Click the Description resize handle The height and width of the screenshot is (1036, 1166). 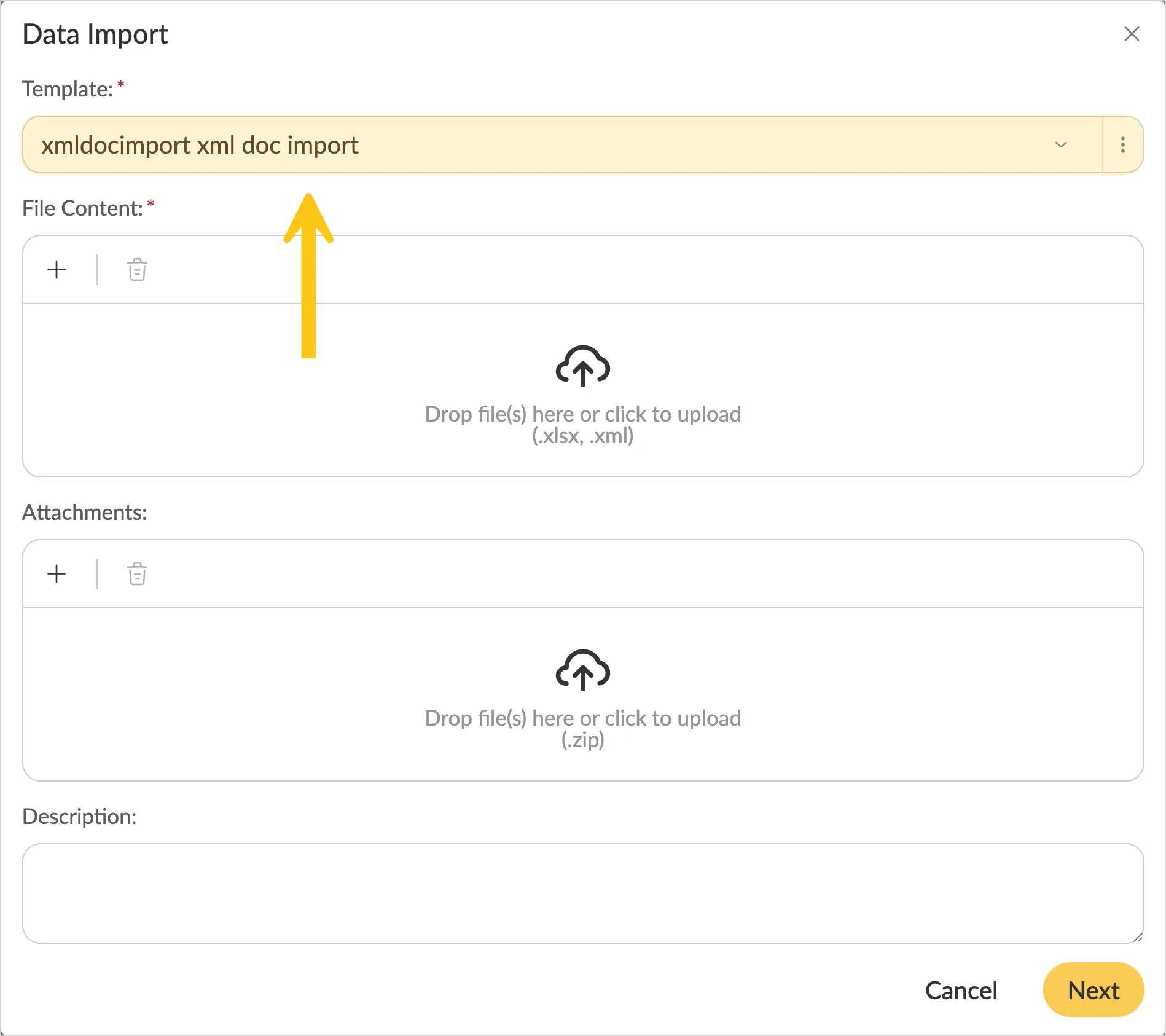[1137, 936]
